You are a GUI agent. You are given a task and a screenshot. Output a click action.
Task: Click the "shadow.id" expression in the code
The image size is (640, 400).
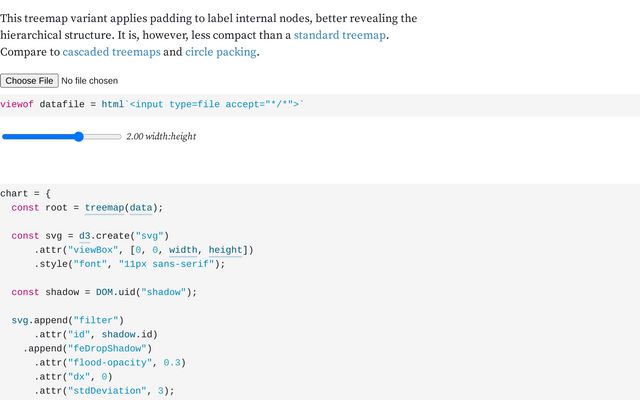point(127,335)
